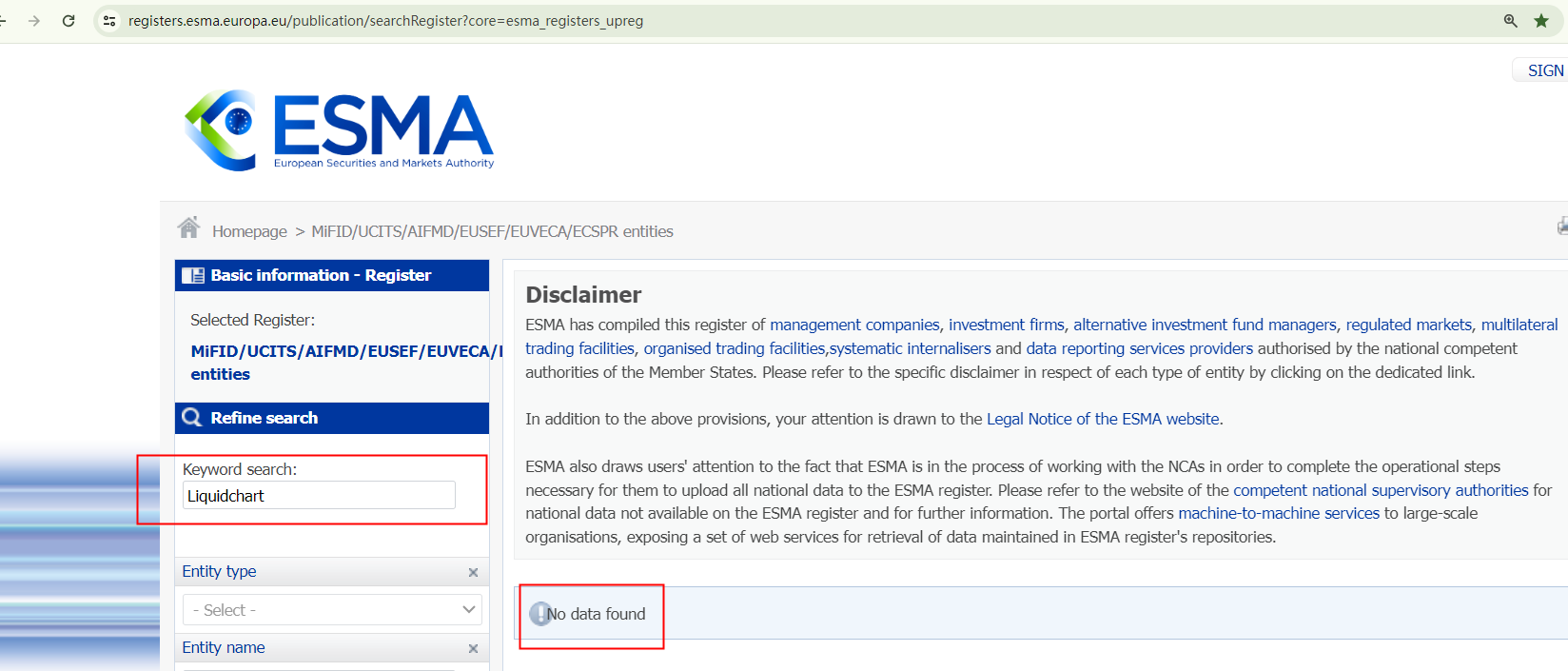Remove the Entity type filter
This screenshot has height=671, width=1568.
click(473, 572)
